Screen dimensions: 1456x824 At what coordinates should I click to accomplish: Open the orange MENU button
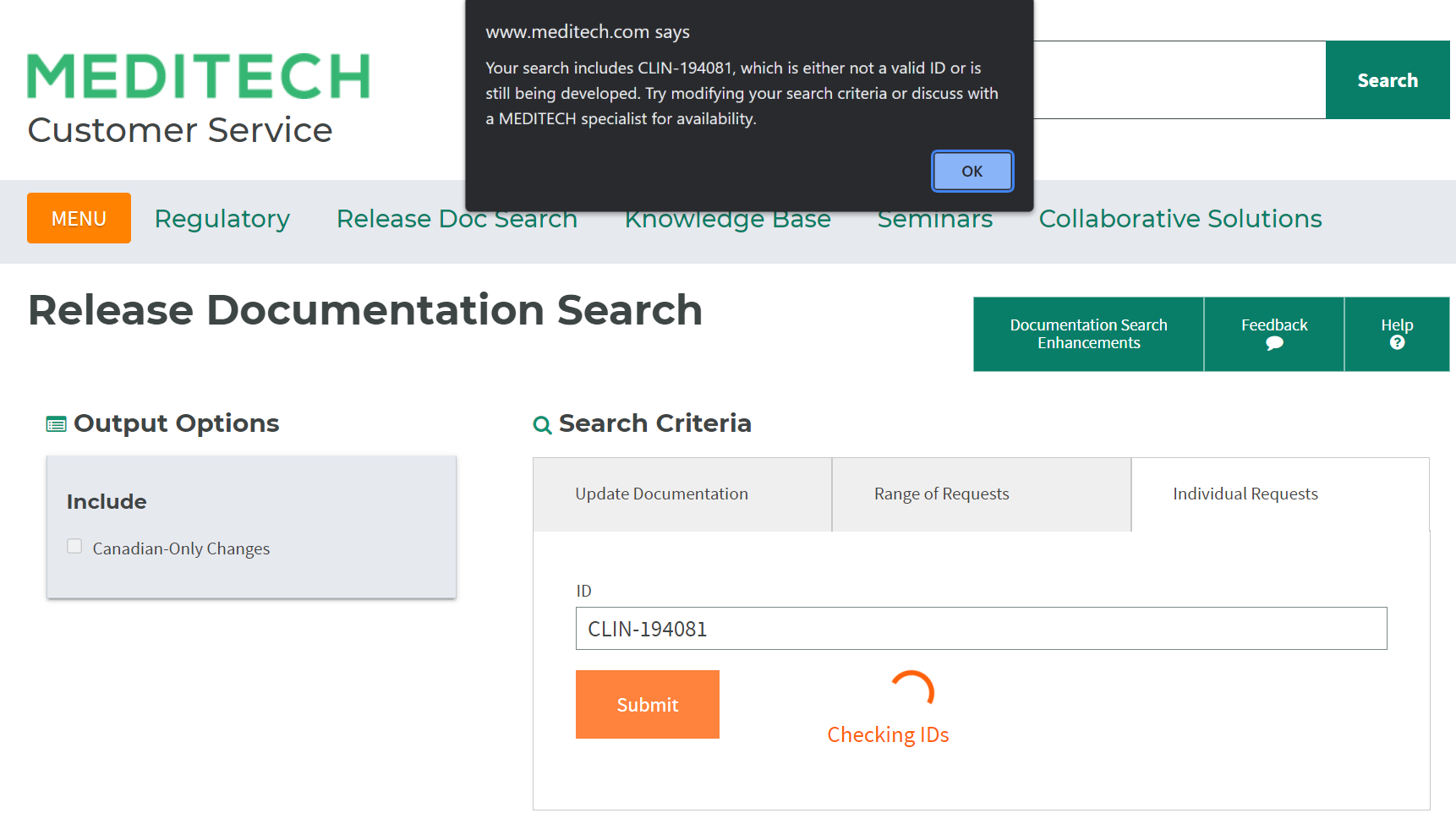(x=79, y=218)
